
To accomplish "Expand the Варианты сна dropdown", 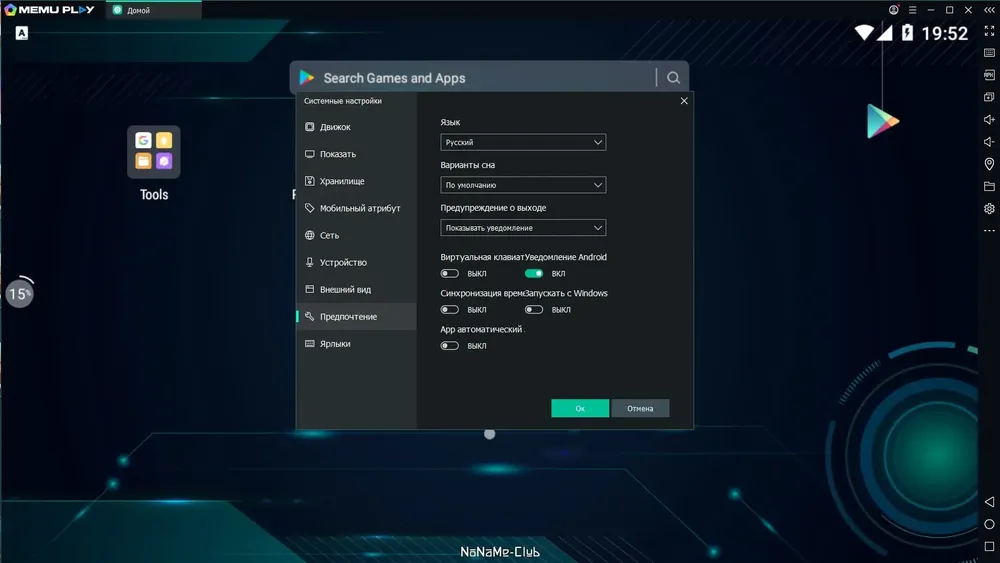I will (523, 185).
